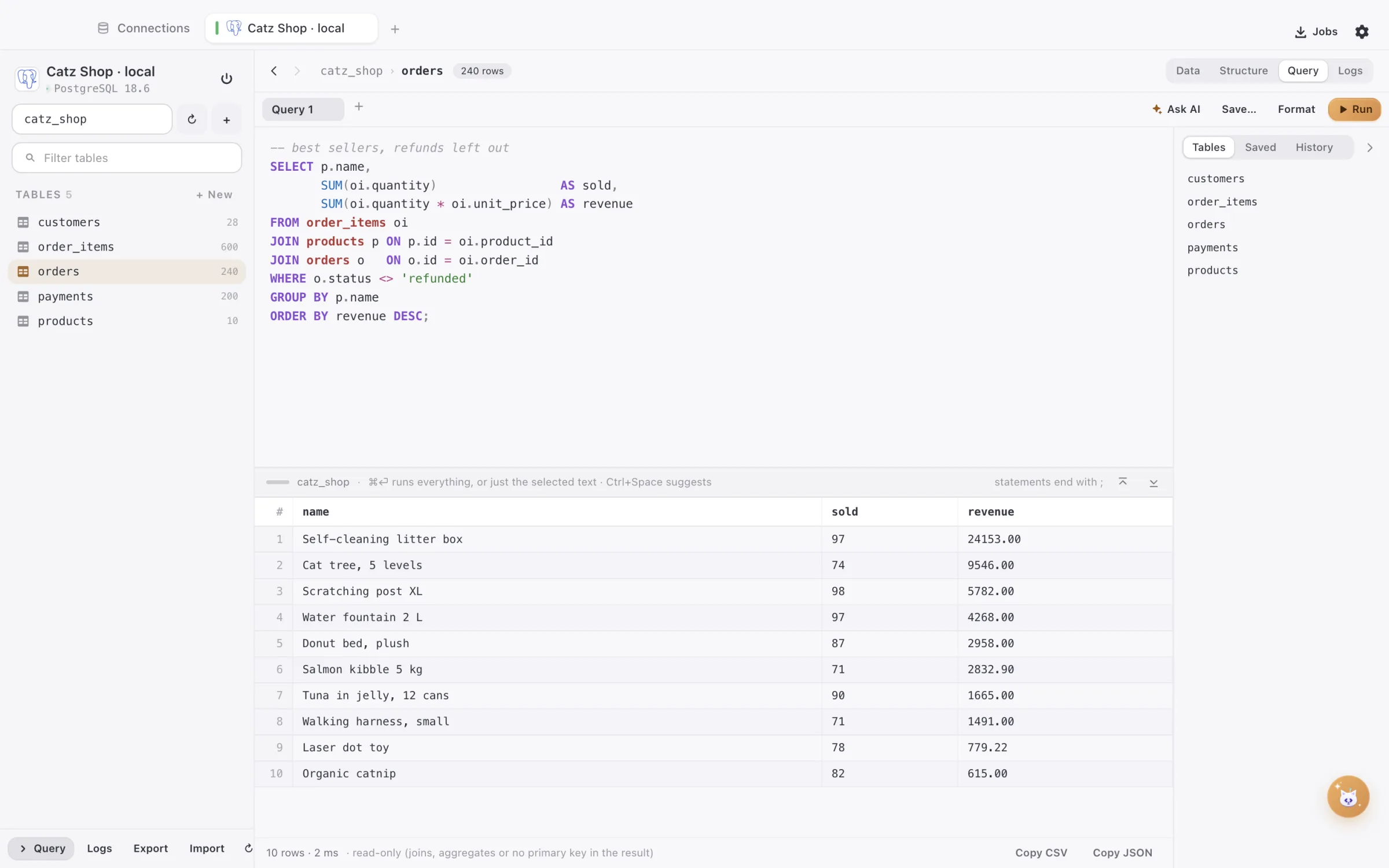Copy results as JSON
This screenshot has width=1389, height=868.
pyautogui.click(x=1122, y=852)
